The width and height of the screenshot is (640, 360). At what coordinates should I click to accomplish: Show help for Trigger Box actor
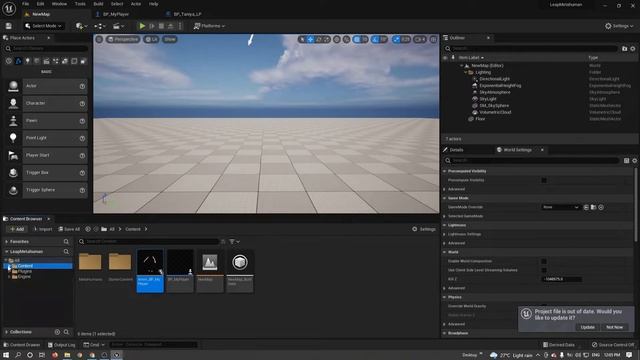click(x=82, y=173)
